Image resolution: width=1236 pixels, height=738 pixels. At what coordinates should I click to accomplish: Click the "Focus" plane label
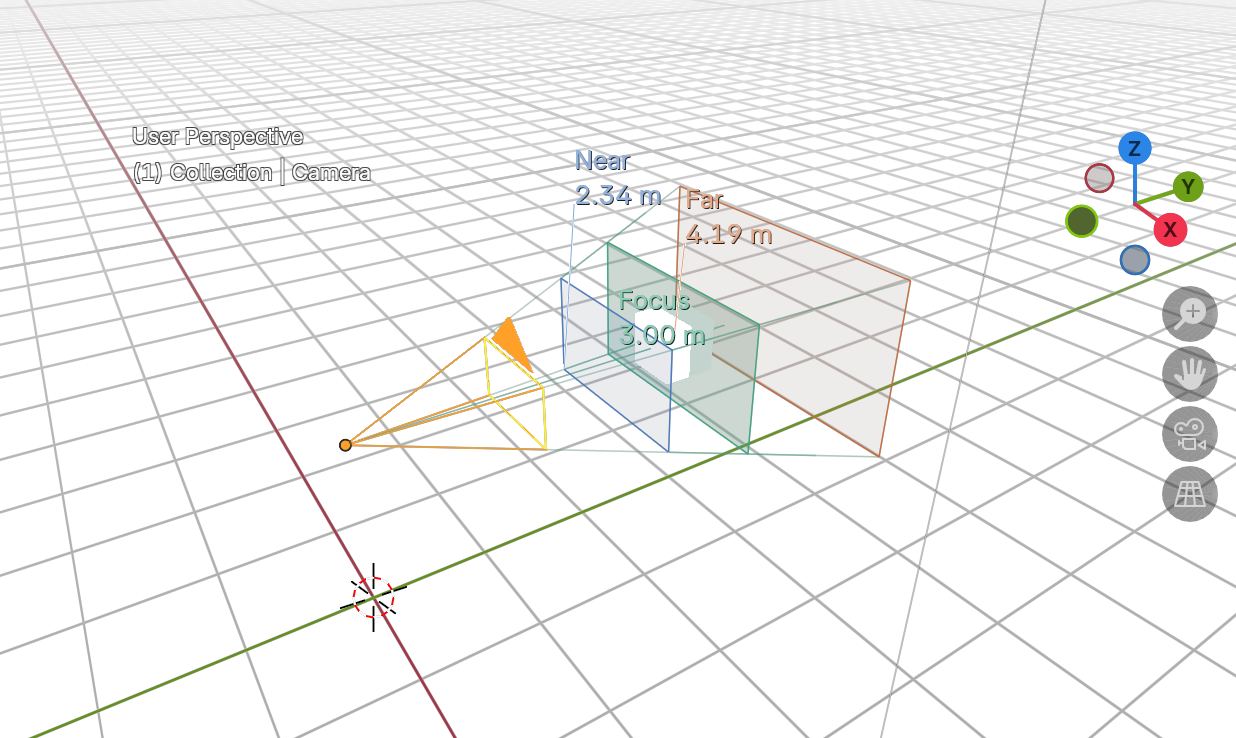tap(654, 300)
